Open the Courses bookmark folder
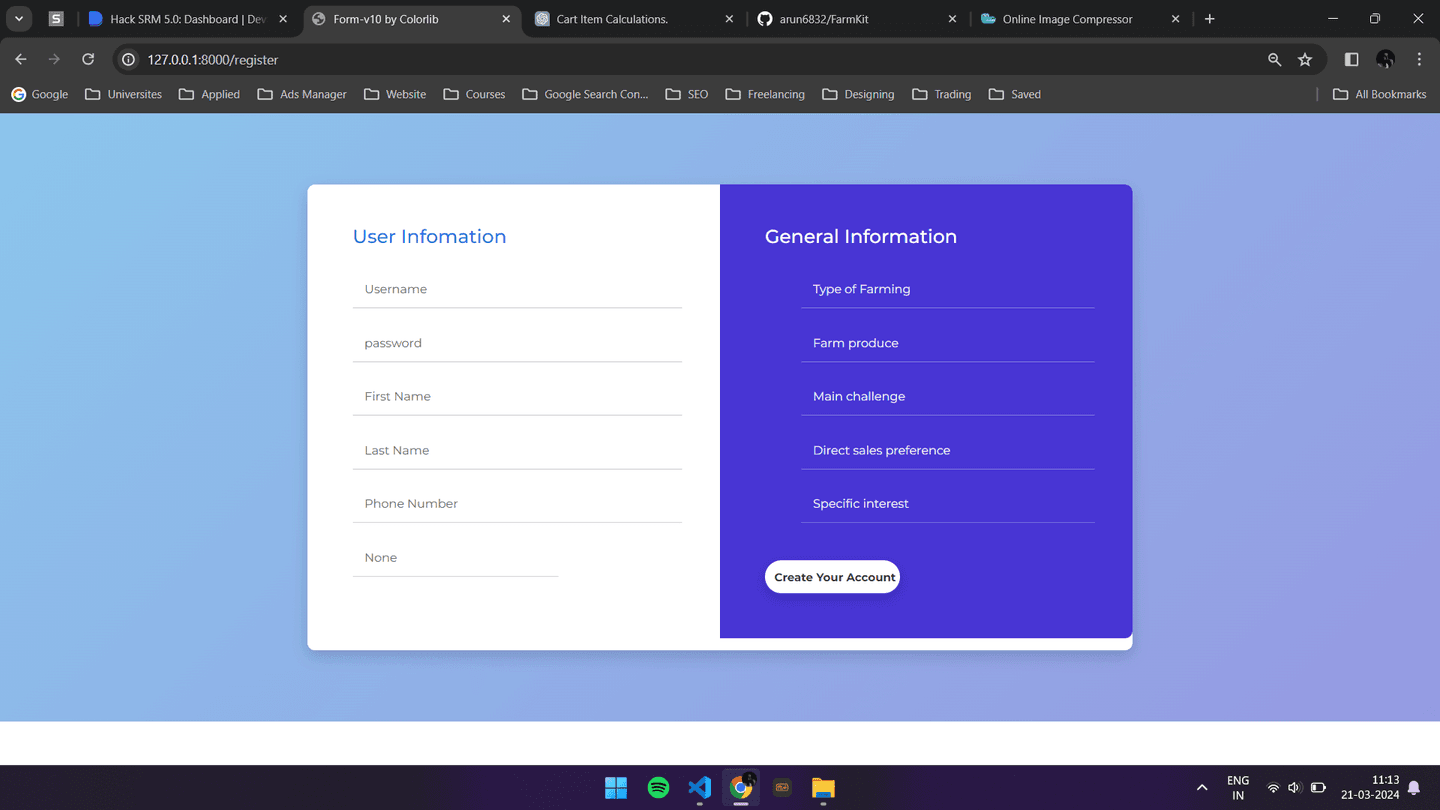 click(475, 94)
